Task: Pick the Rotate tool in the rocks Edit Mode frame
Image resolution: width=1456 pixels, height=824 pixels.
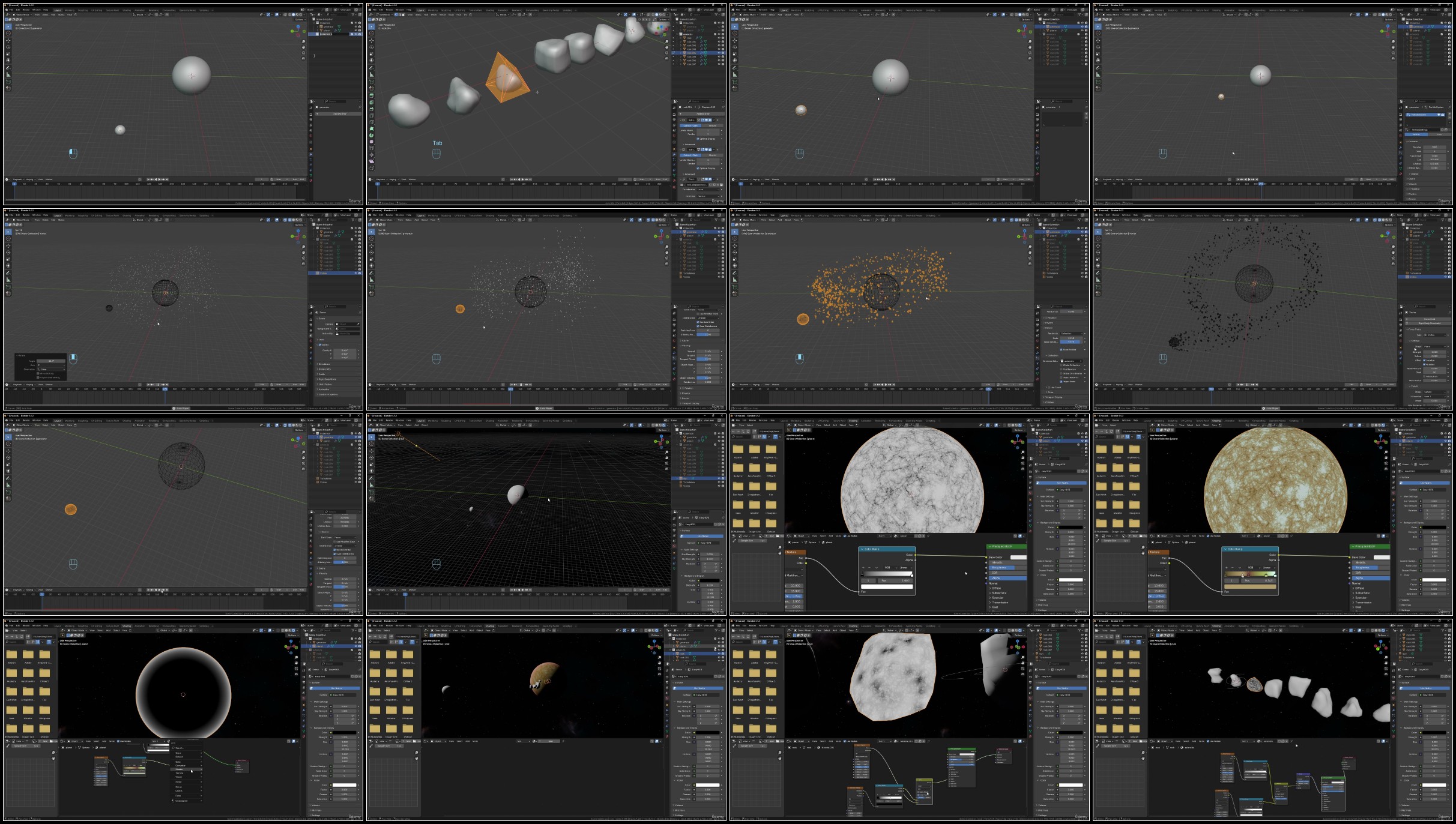Action: [372, 47]
